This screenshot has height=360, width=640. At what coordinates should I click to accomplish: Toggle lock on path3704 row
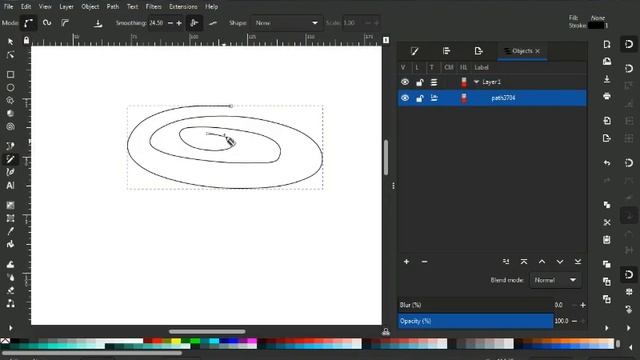pos(419,98)
